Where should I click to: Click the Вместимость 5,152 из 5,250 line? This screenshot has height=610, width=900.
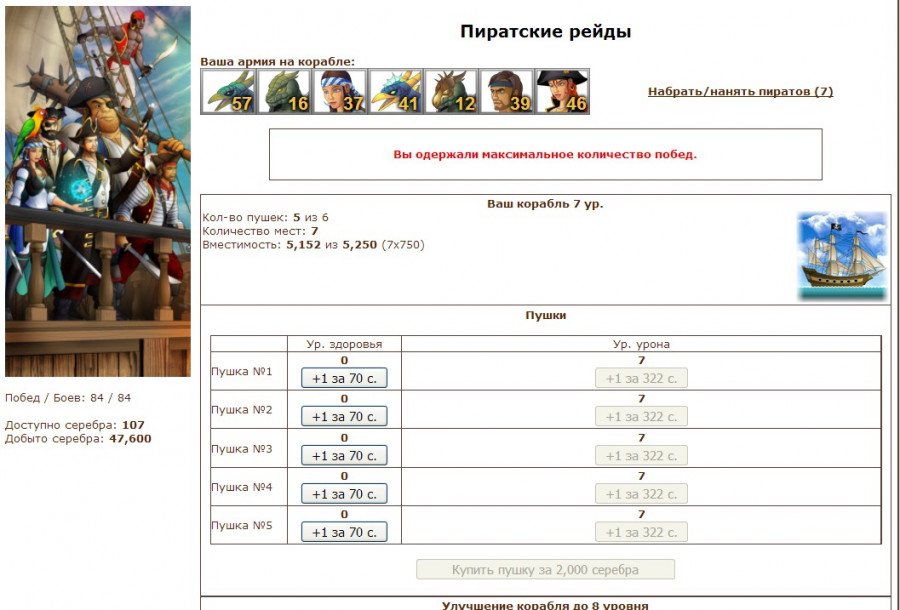[x=313, y=245]
